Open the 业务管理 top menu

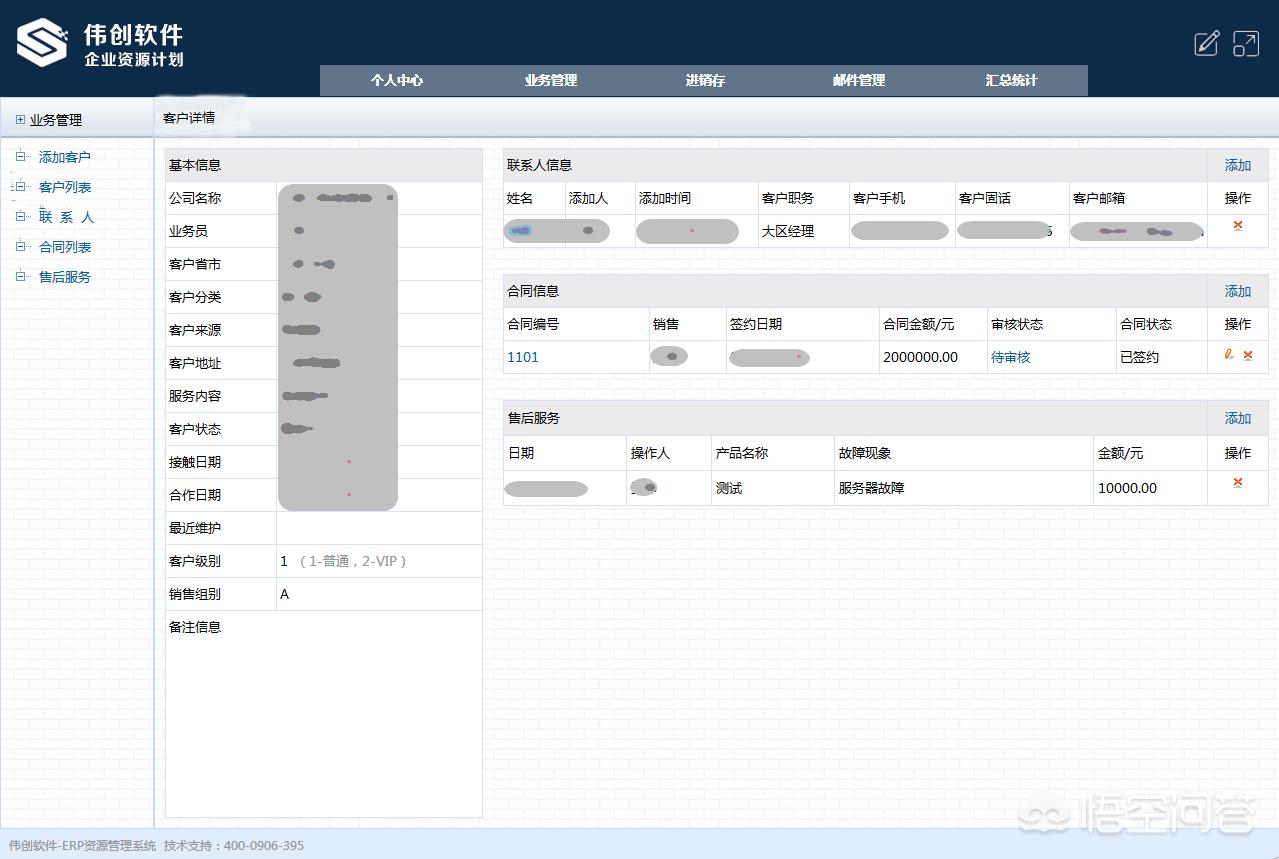point(551,80)
